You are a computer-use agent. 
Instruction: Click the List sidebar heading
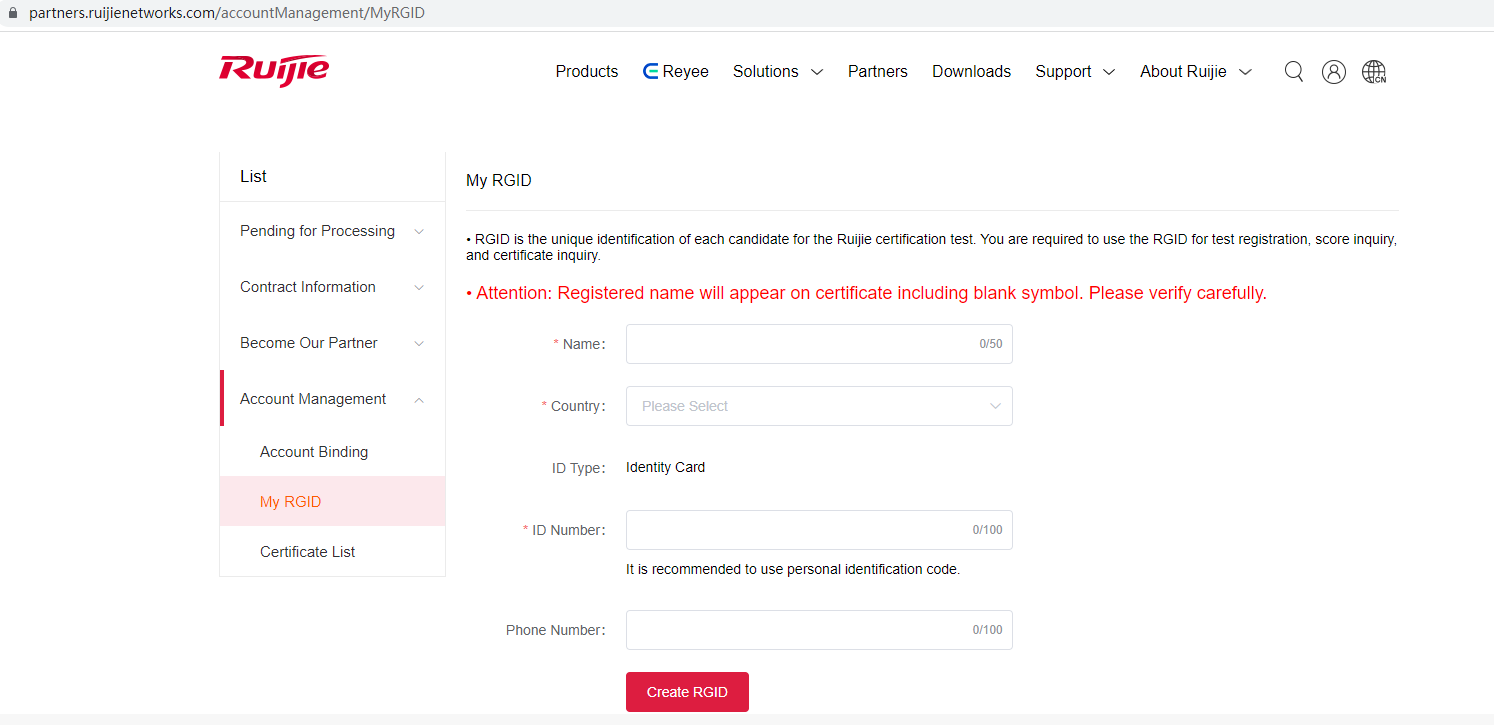253,176
